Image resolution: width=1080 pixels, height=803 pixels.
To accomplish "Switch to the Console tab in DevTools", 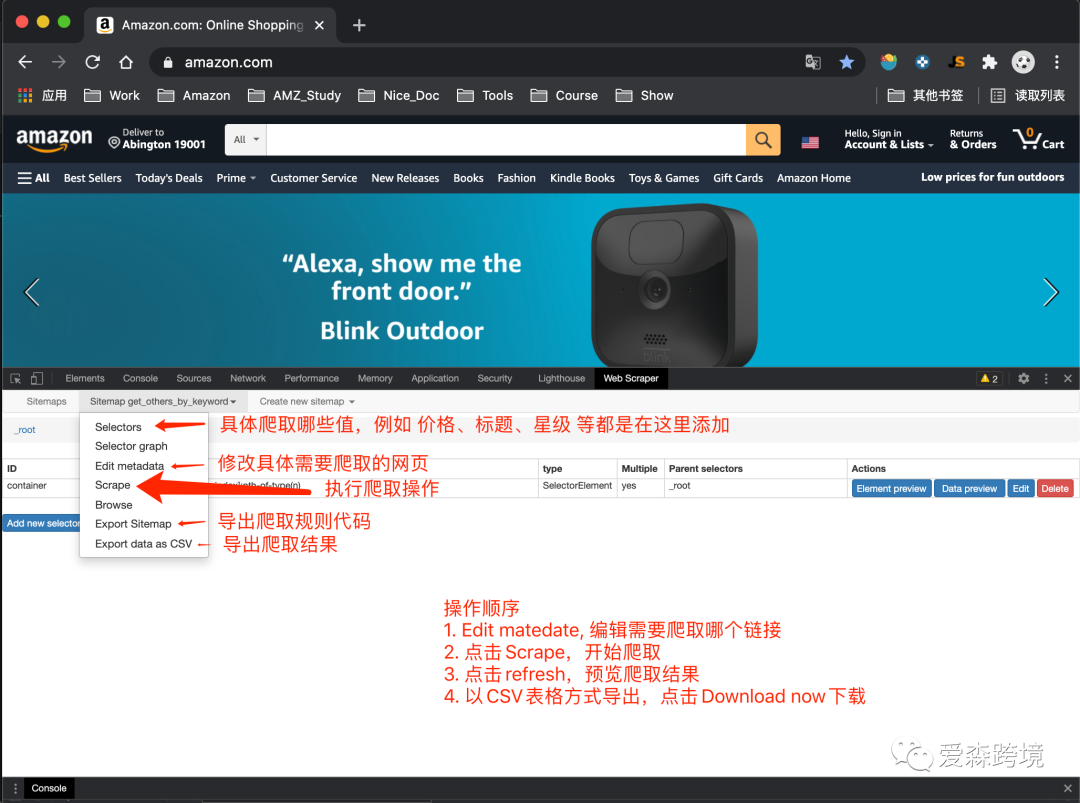I will coord(140,378).
